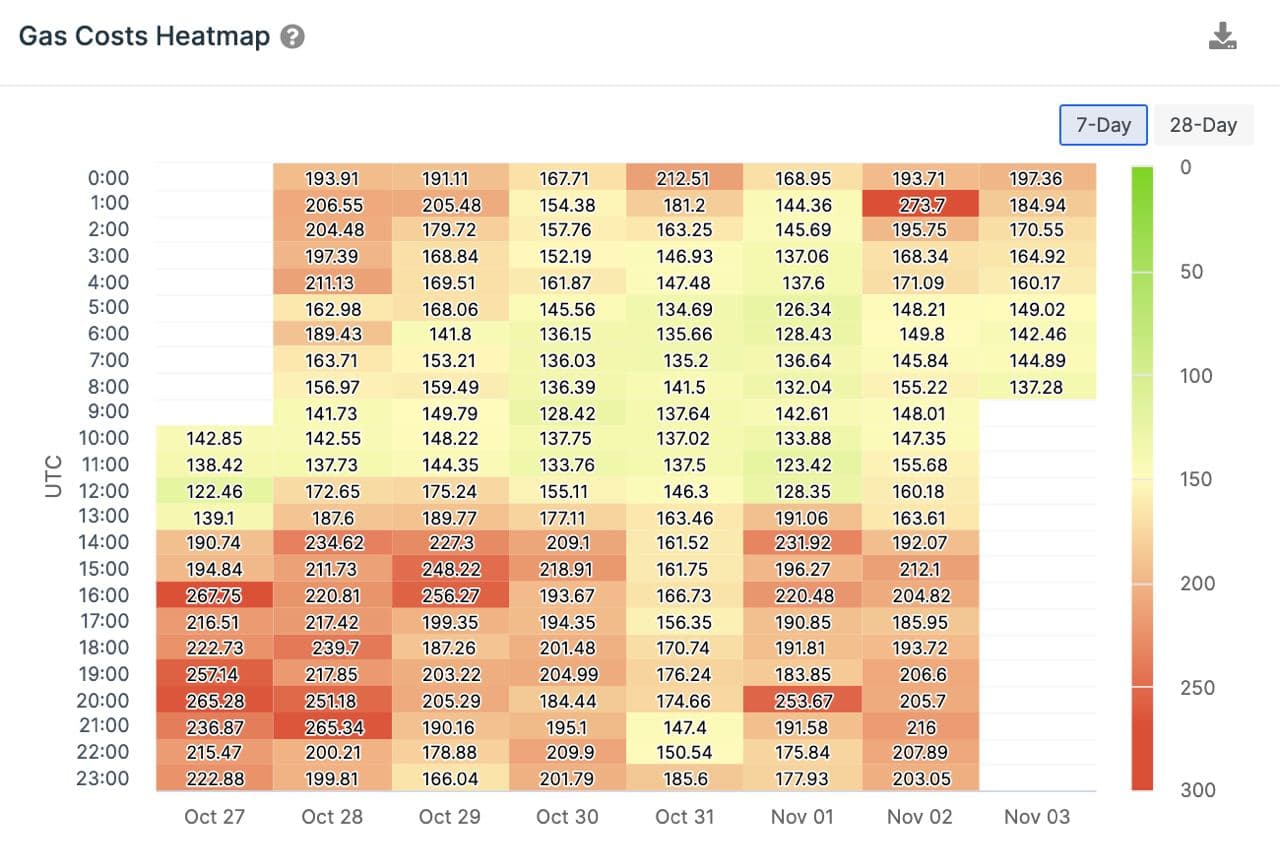The image size is (1280, 866).
Task: Select the 253.67 cell on Nov 01
Action: (803, 701)
